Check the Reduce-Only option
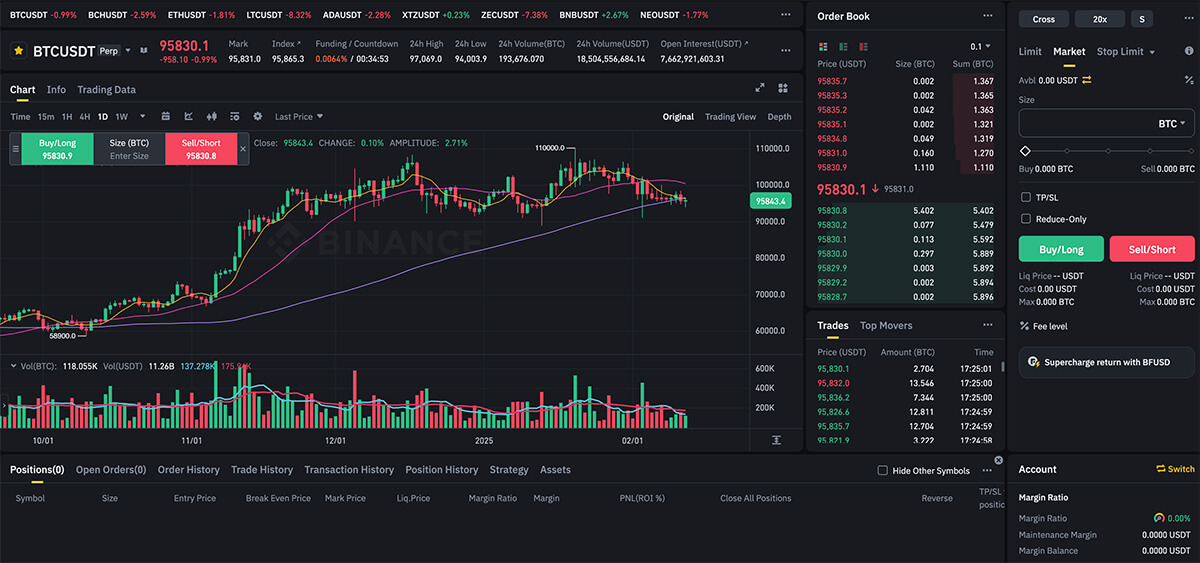The width and height of the screenshot is (1200, 563). pos(1026,219)
